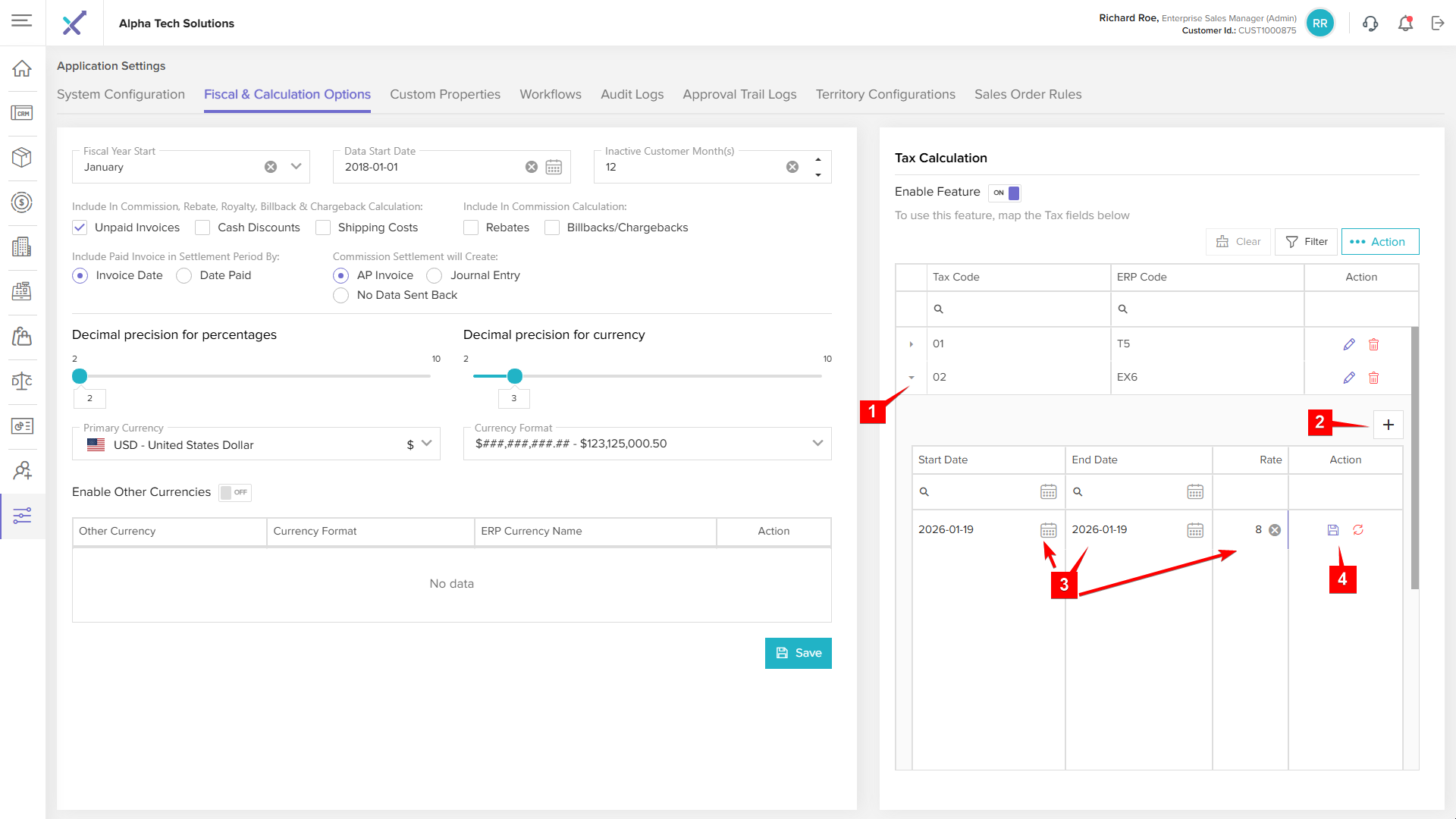Click edit pencil for tax code 01
The image size is (1456, 819).
coord(1348,344)
